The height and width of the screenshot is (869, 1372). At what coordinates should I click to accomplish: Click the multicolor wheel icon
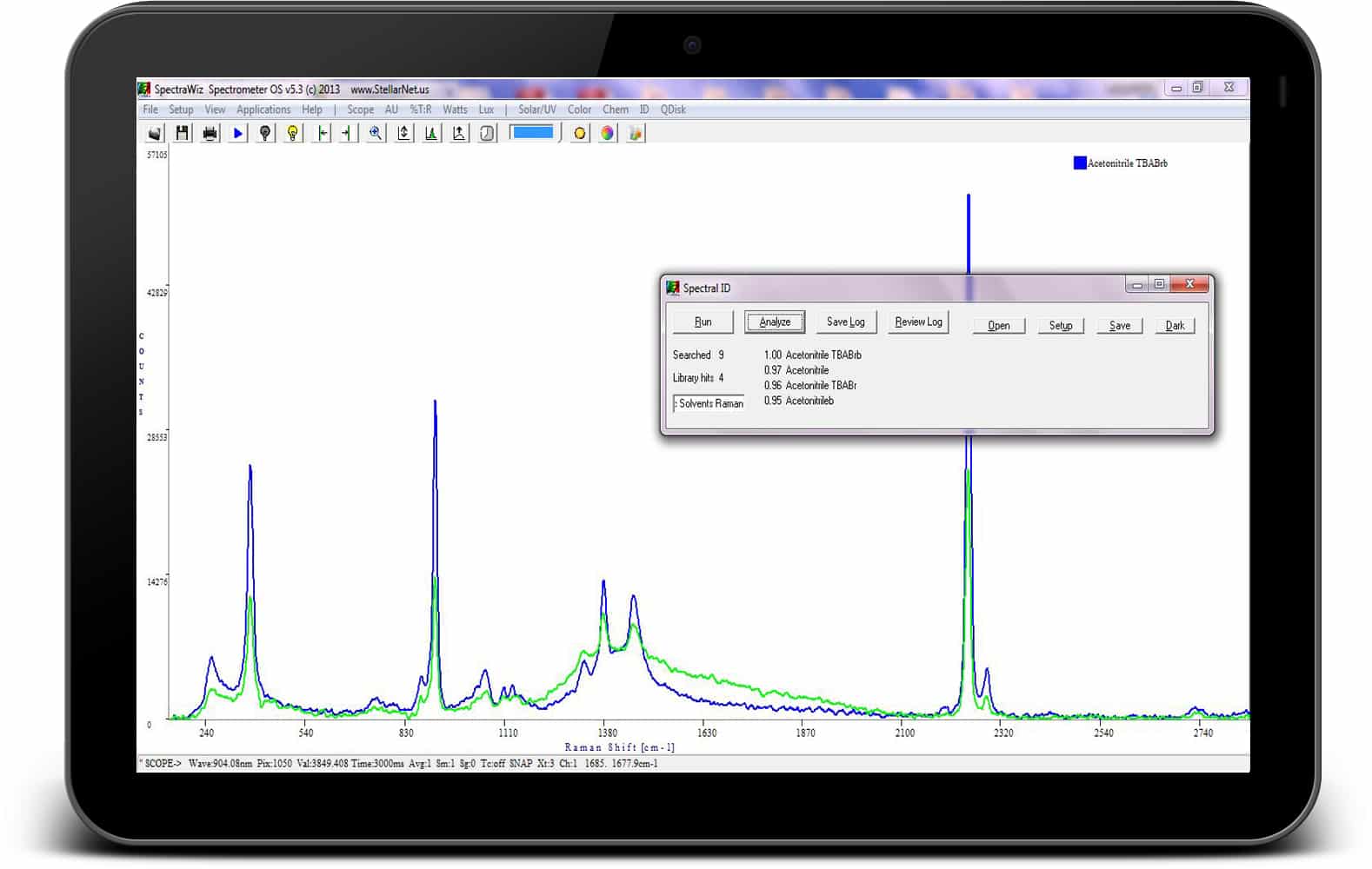pos(608,133)
